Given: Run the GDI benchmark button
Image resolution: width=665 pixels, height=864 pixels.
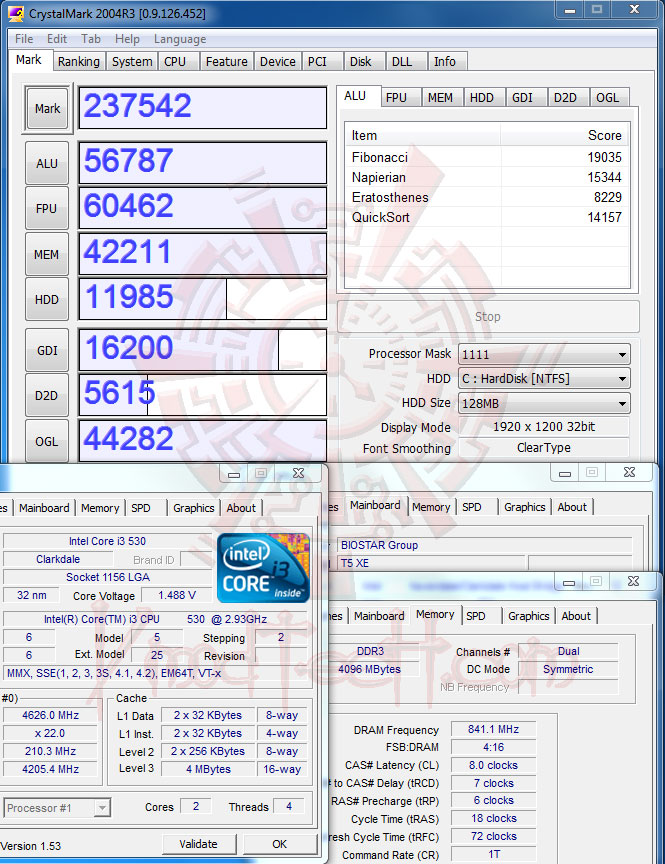Looking at the screenshot, I should [47, 350].
